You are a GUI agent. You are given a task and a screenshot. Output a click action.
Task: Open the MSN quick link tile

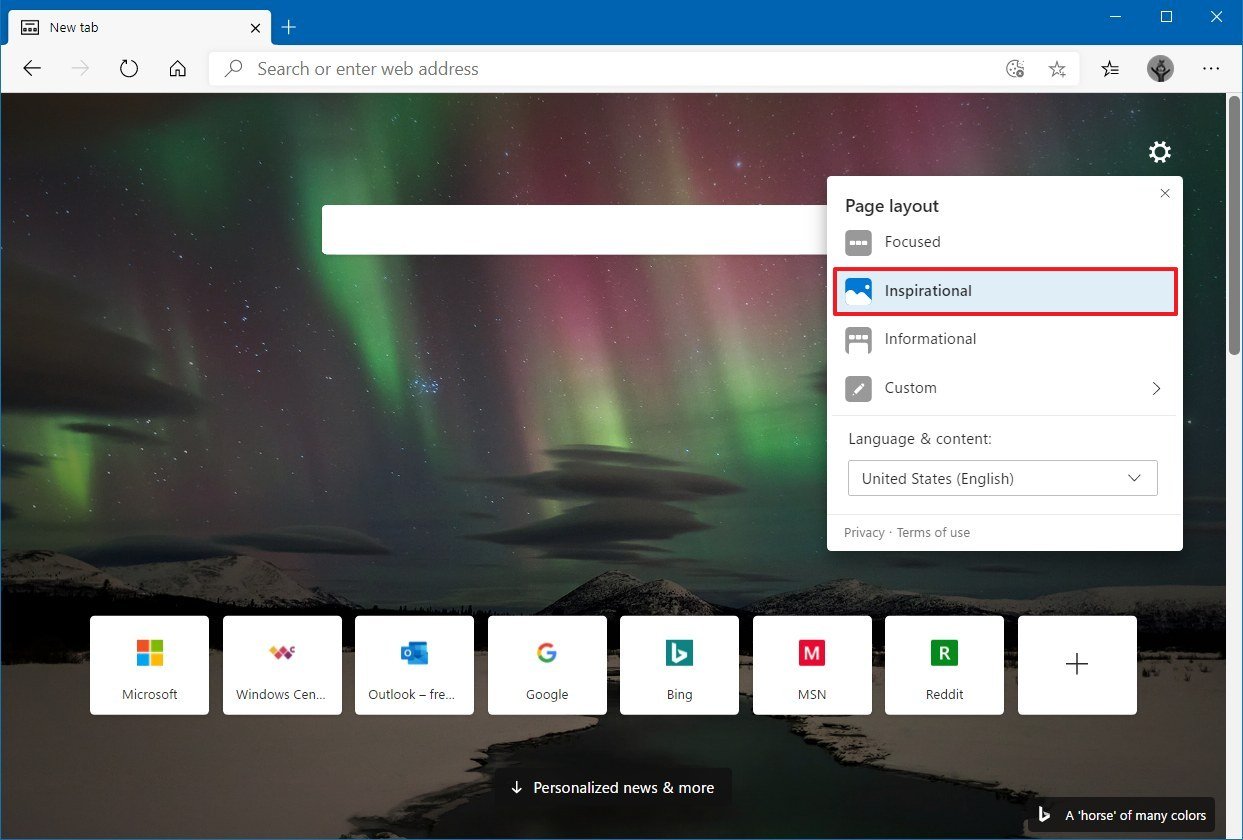812,665
